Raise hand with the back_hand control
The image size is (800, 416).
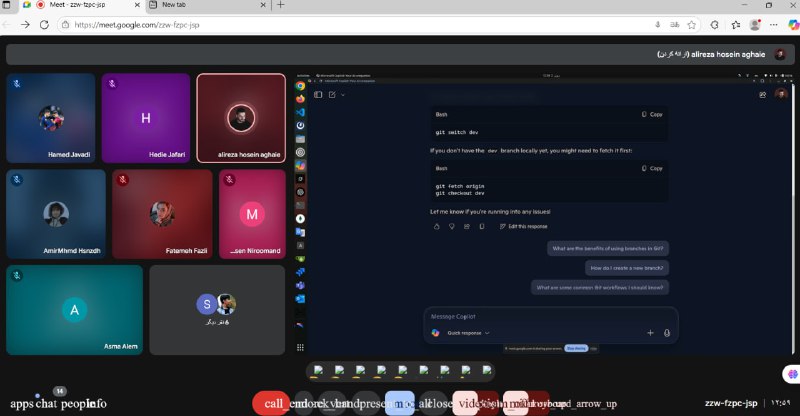pos(332,403)
